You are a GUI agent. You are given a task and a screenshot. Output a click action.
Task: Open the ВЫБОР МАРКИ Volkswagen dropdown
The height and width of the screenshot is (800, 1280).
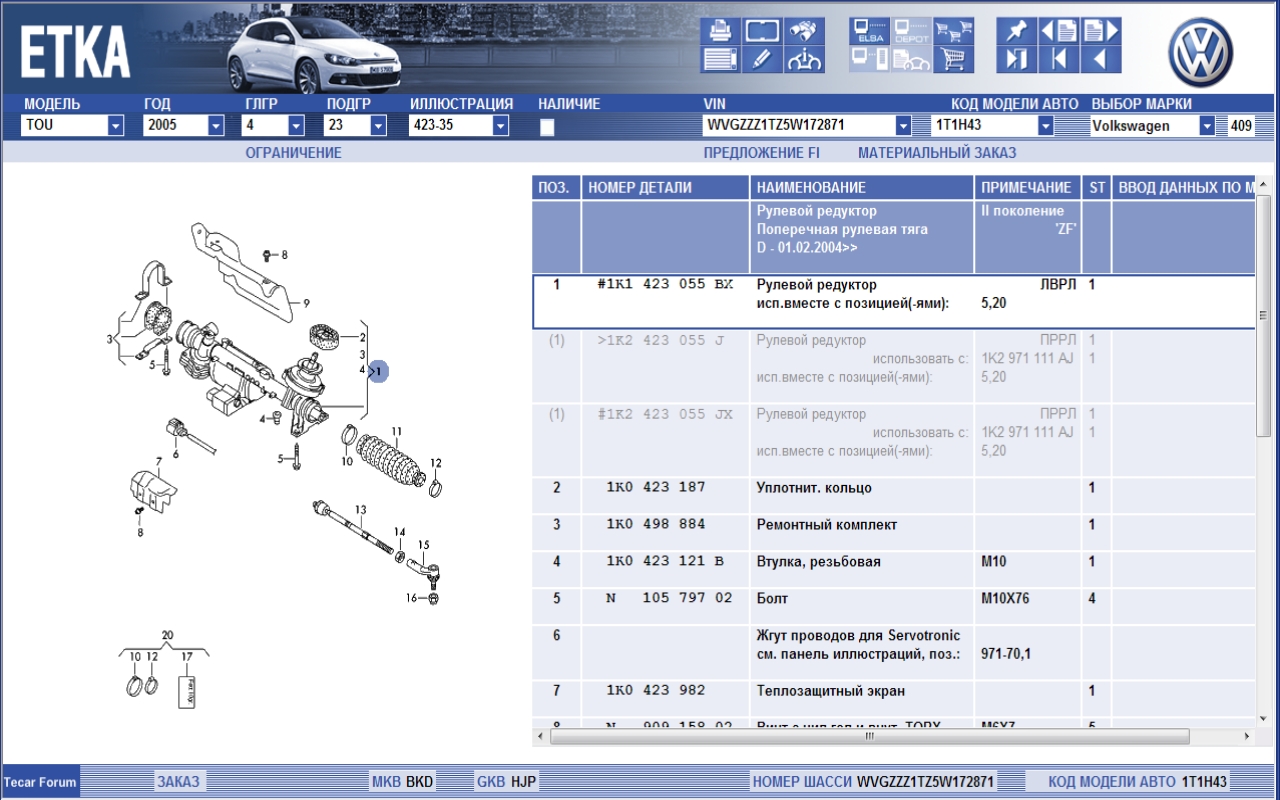tap(1207, 126)
